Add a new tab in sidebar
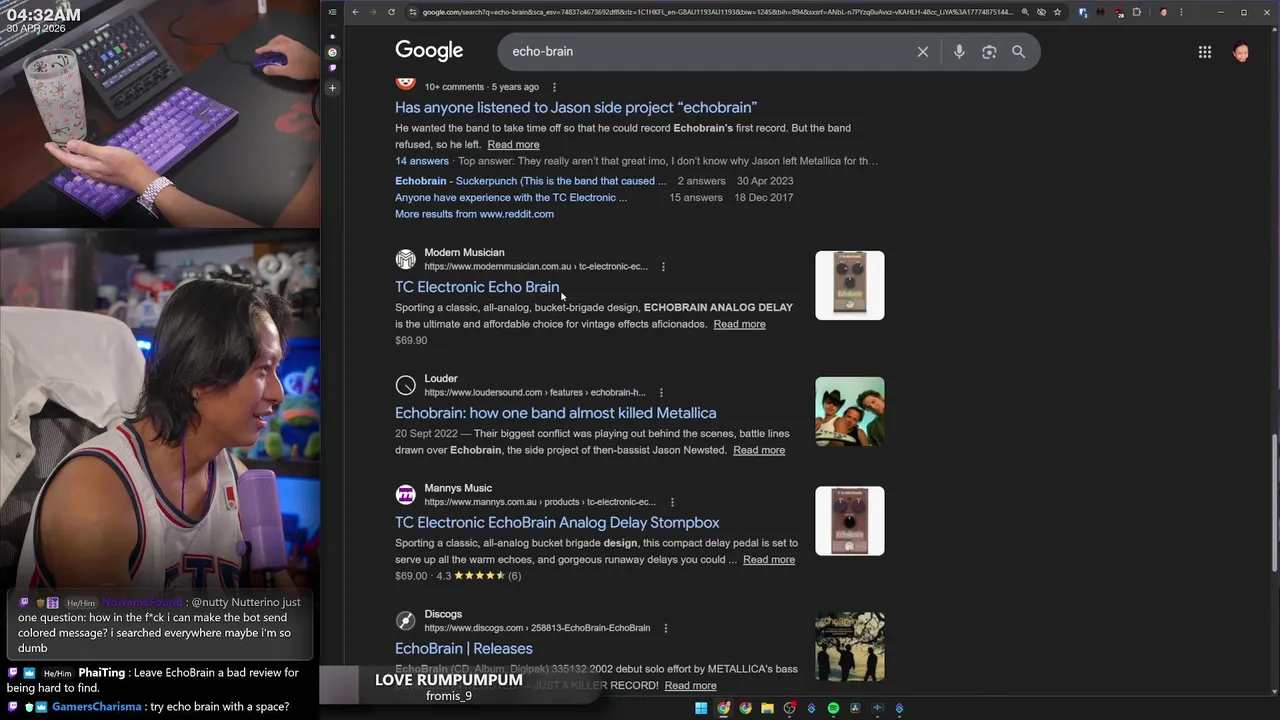This screenshot has height=720, width=1280. [333, 88]
